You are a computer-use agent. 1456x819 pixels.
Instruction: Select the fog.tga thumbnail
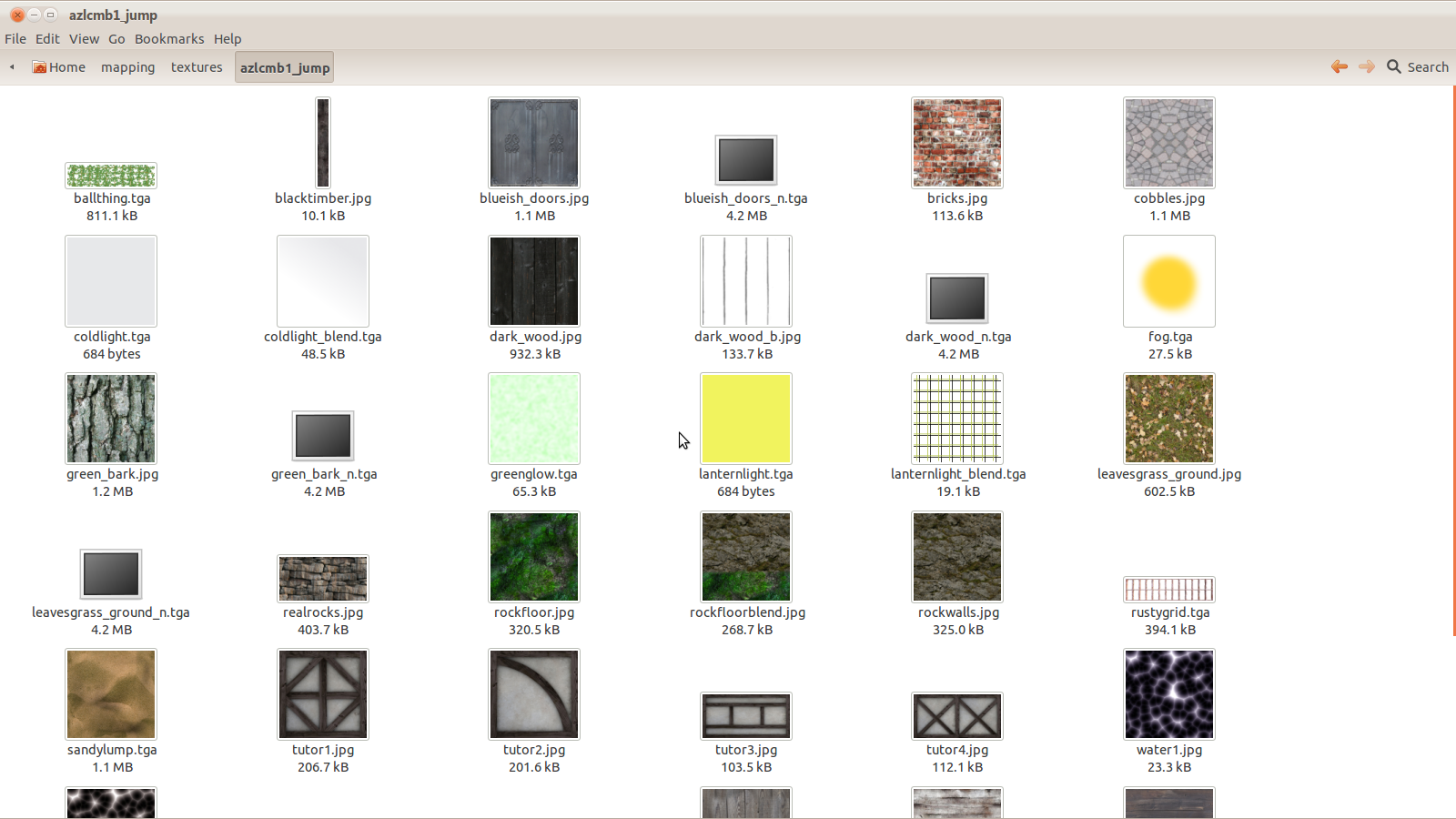[1168, 281]
